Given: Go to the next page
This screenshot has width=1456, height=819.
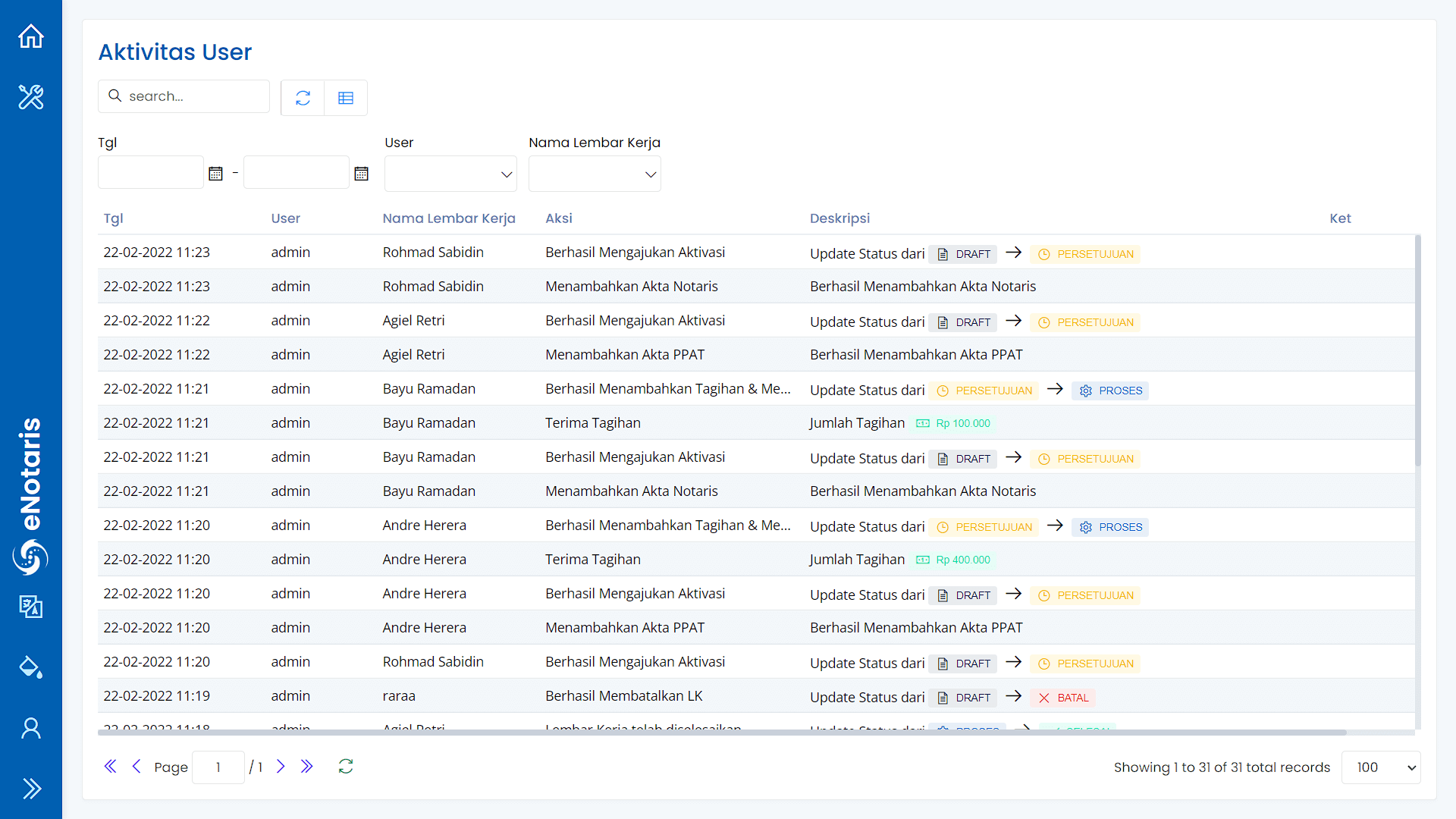Looking at the screenshot, I should 281,767.
